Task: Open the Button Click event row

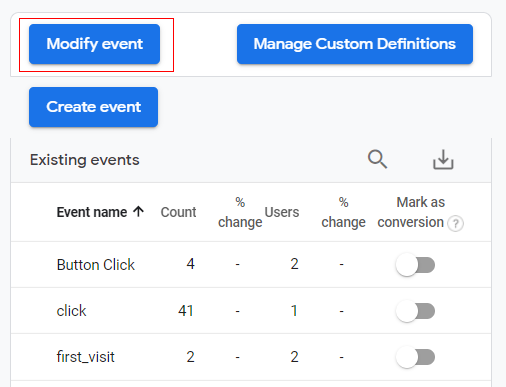Action: pyautogui.click(x=251, y=265)
